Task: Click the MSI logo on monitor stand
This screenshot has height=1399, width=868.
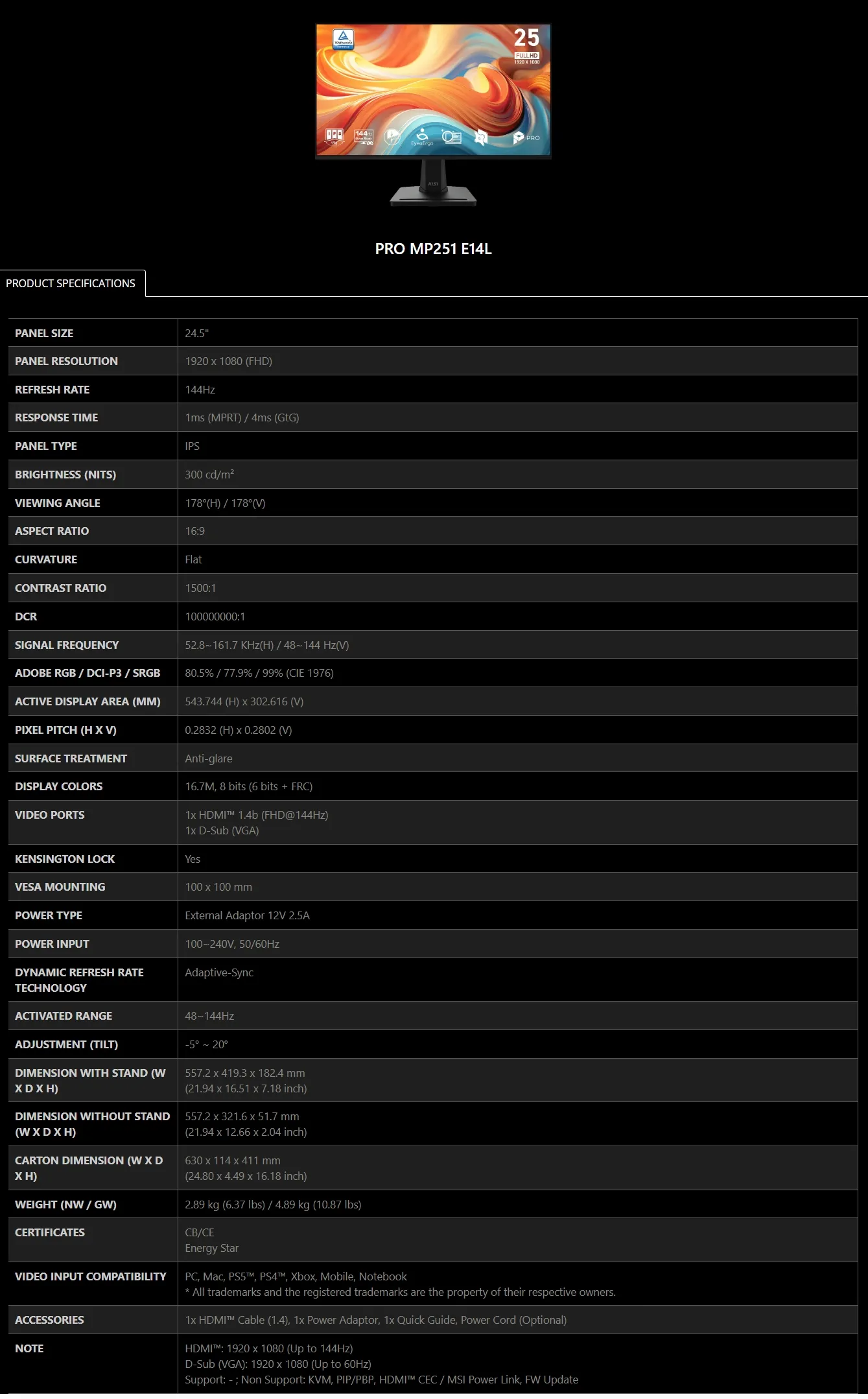Action: pos(433,184)
